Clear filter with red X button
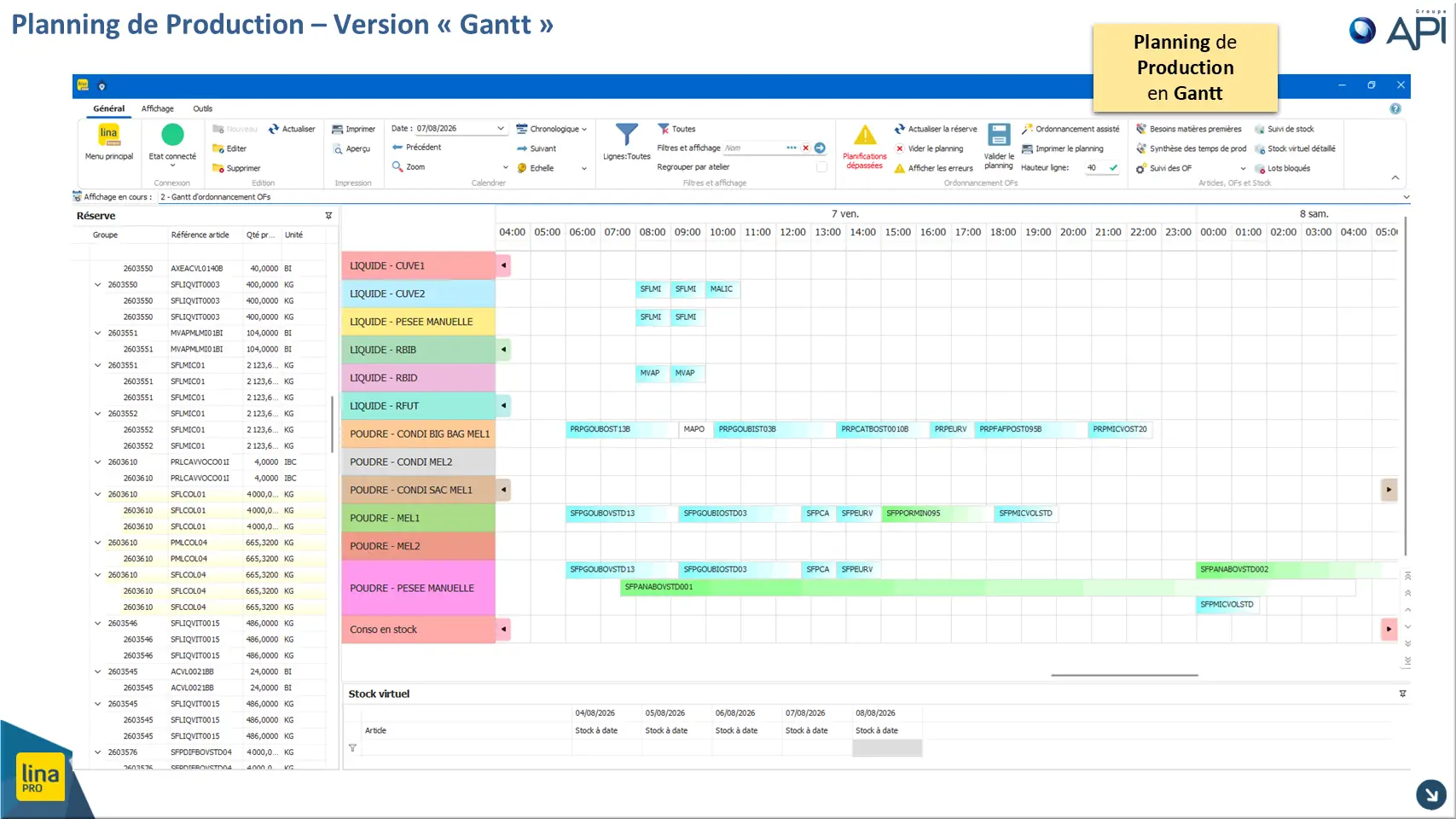The height and width of the screenshot is (819, 1456). point(805,148)
